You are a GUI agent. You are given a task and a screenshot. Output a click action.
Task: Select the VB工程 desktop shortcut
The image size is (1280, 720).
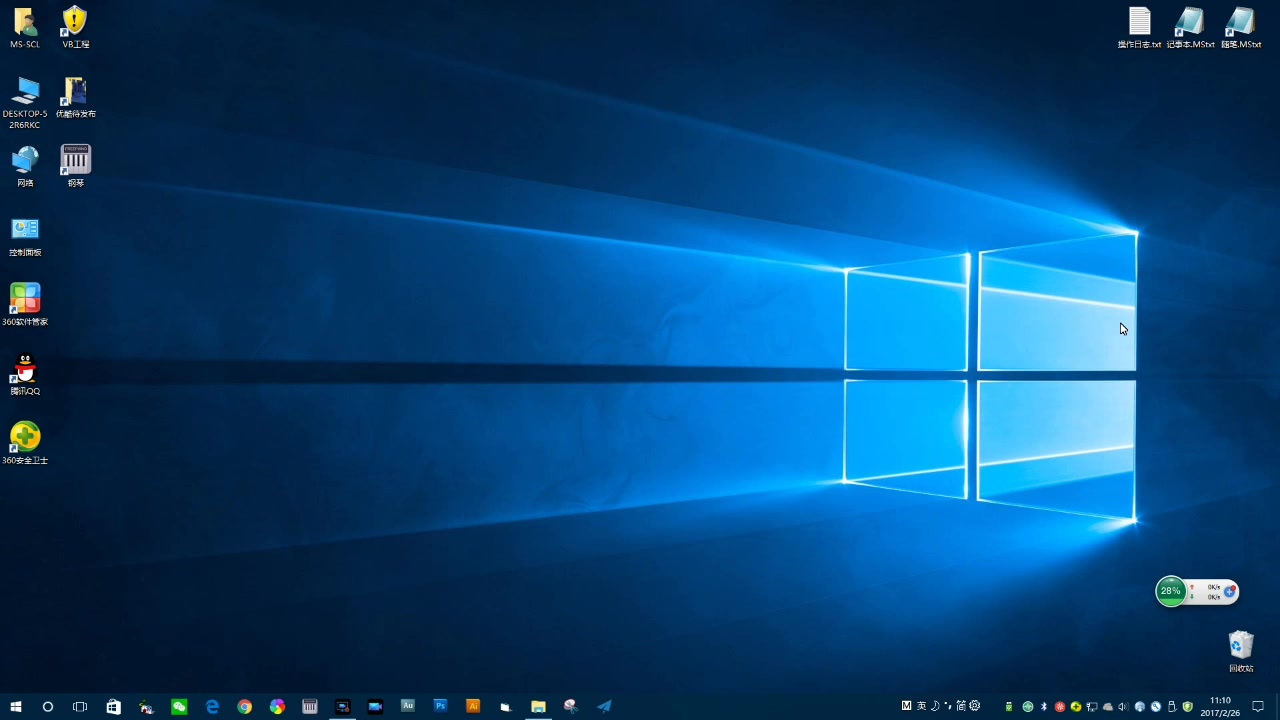click(x=76, y=28)
